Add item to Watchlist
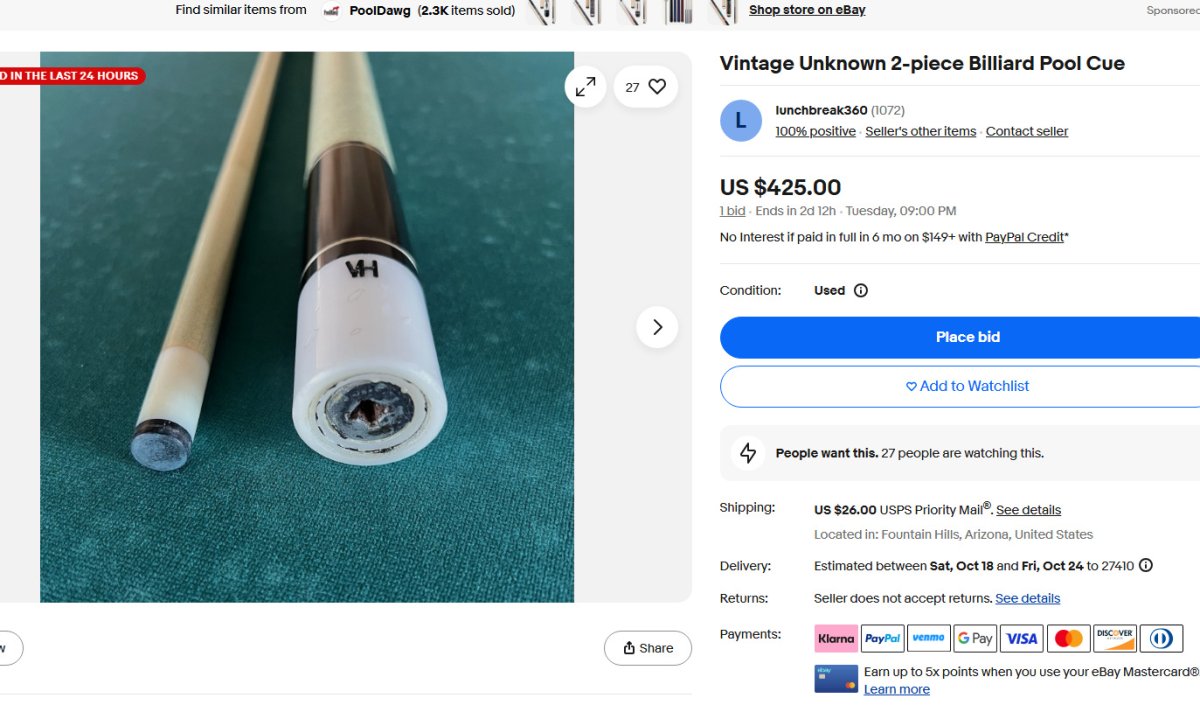The width and height of the screenshot is (1200, 705). coord(967,386)
